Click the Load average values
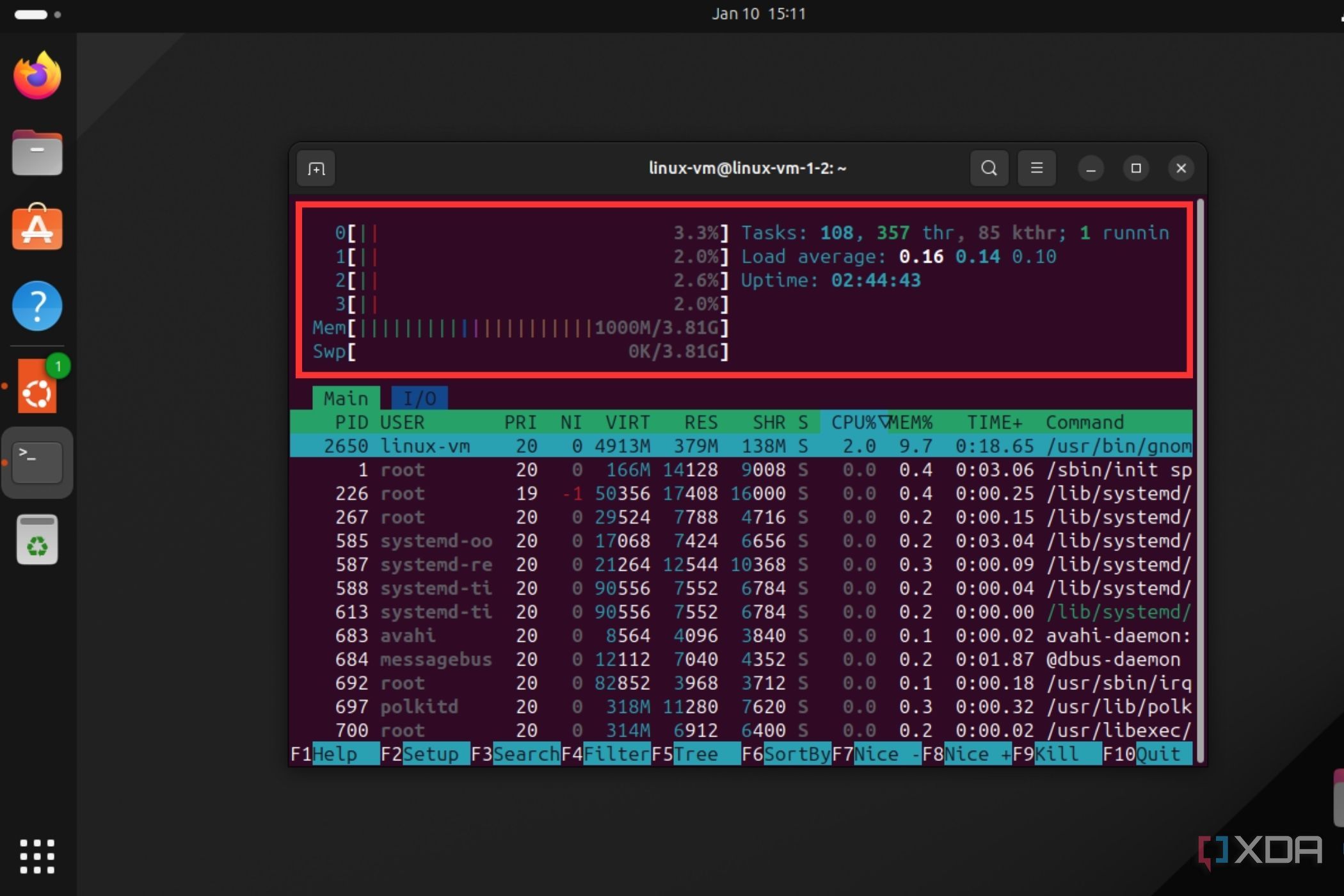Viewport: 1344px width, 896px height. (977, 257)
